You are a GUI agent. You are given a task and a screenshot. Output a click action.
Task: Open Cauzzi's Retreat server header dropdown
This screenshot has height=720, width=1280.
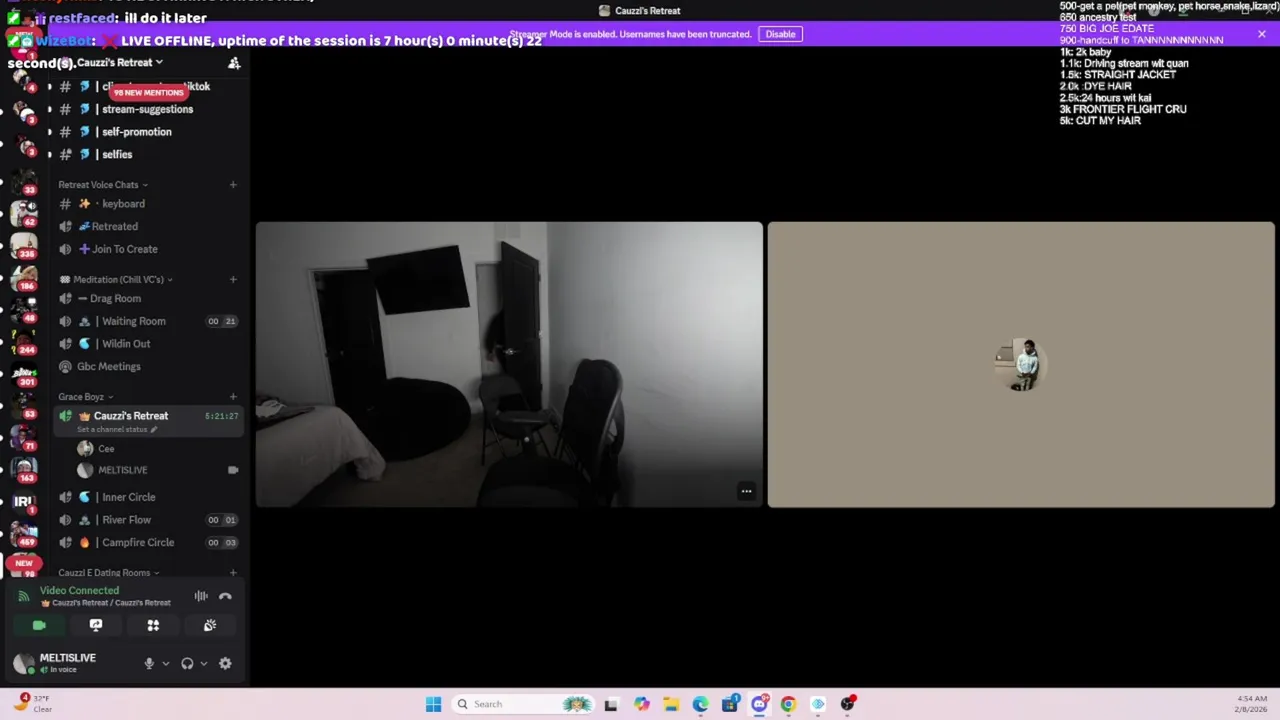point(120,62)
